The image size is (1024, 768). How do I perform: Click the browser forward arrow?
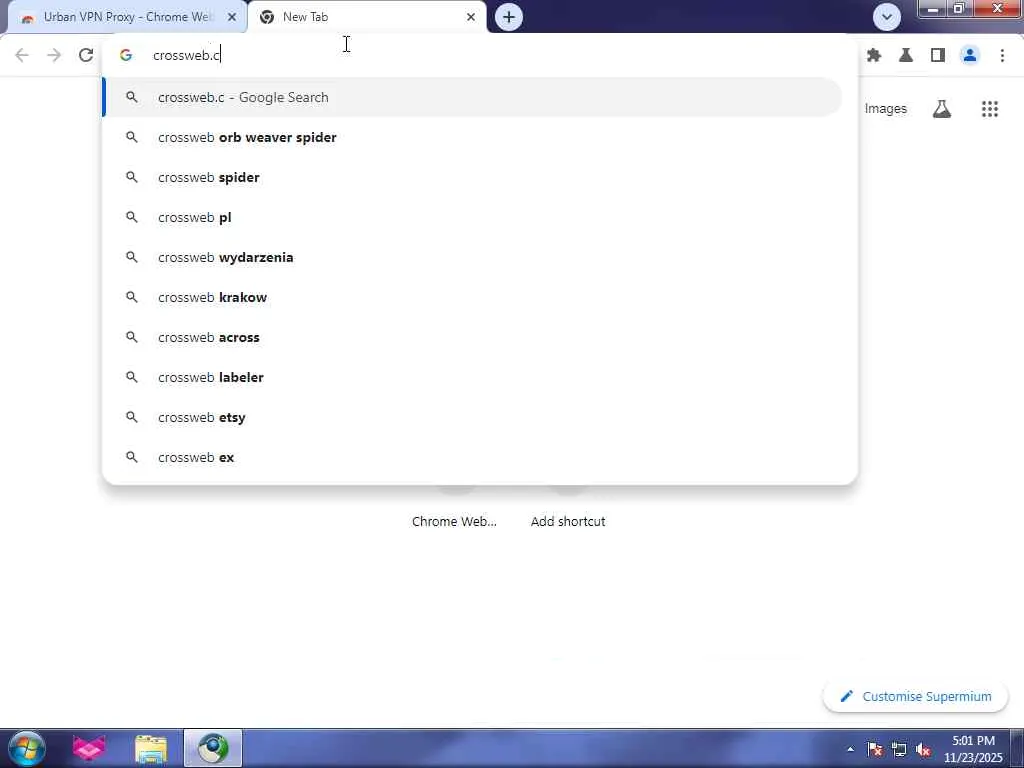click(x=54, y=56)
